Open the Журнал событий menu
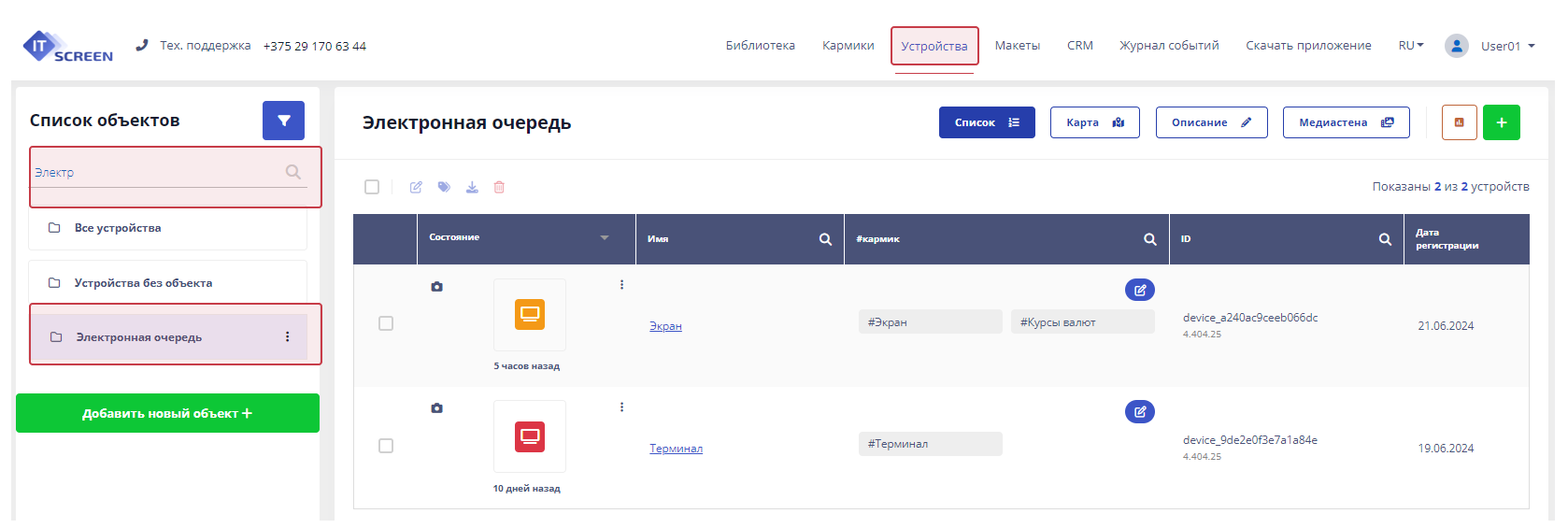Viewport: 1568px width, 528px height. (x=1169, y=46)
